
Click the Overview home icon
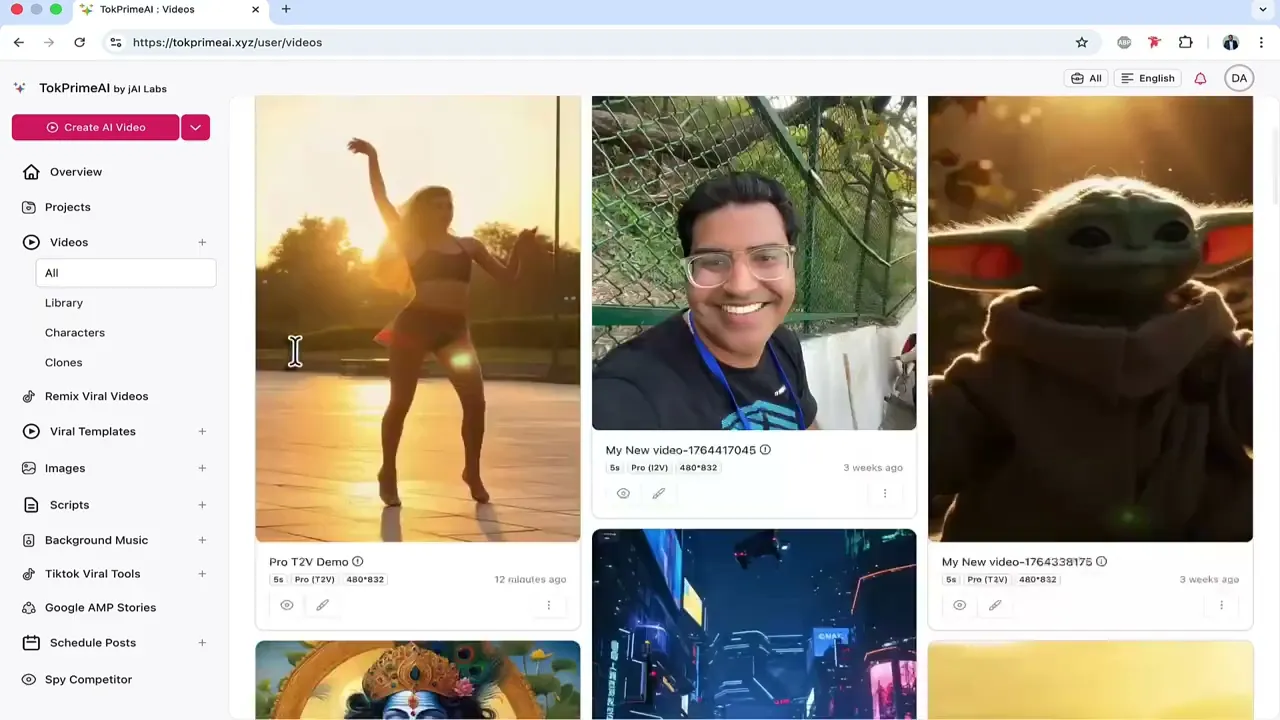point(31,172)
